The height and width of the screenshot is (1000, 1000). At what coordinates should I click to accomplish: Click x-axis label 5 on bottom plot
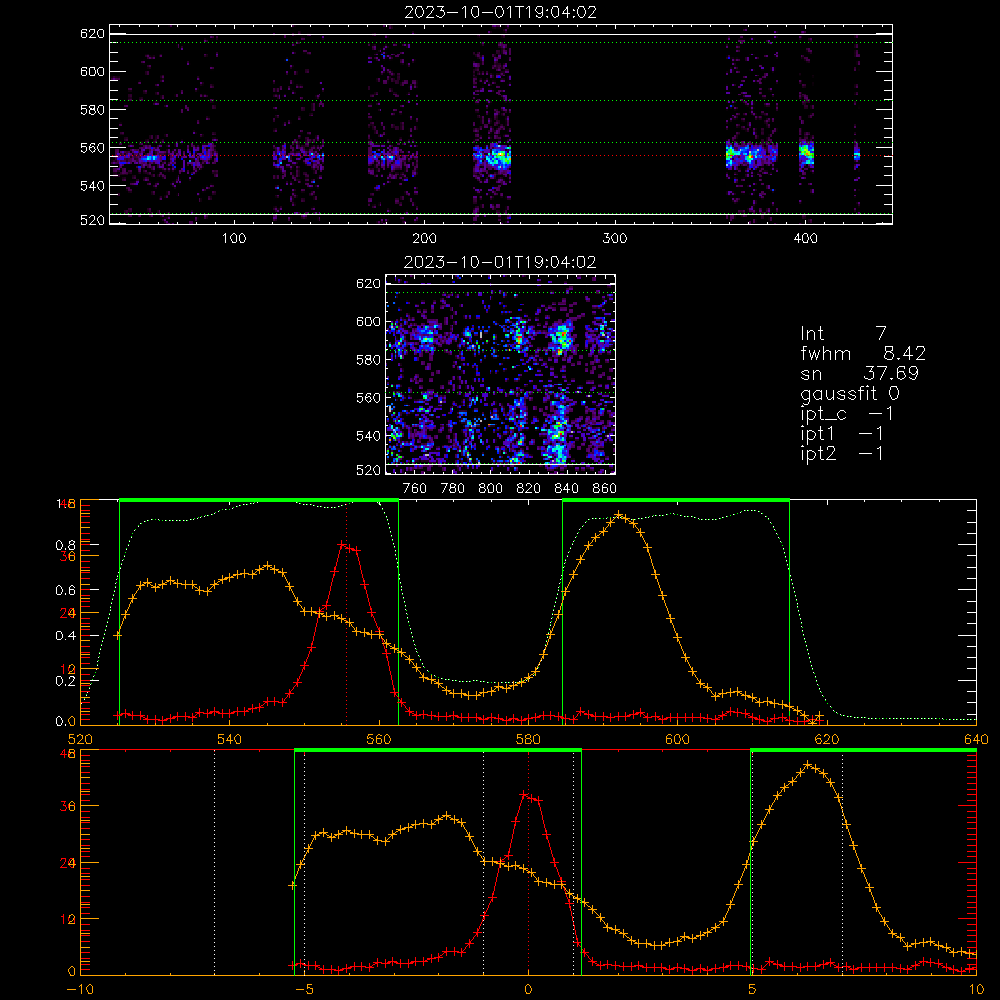pos(752,989)
